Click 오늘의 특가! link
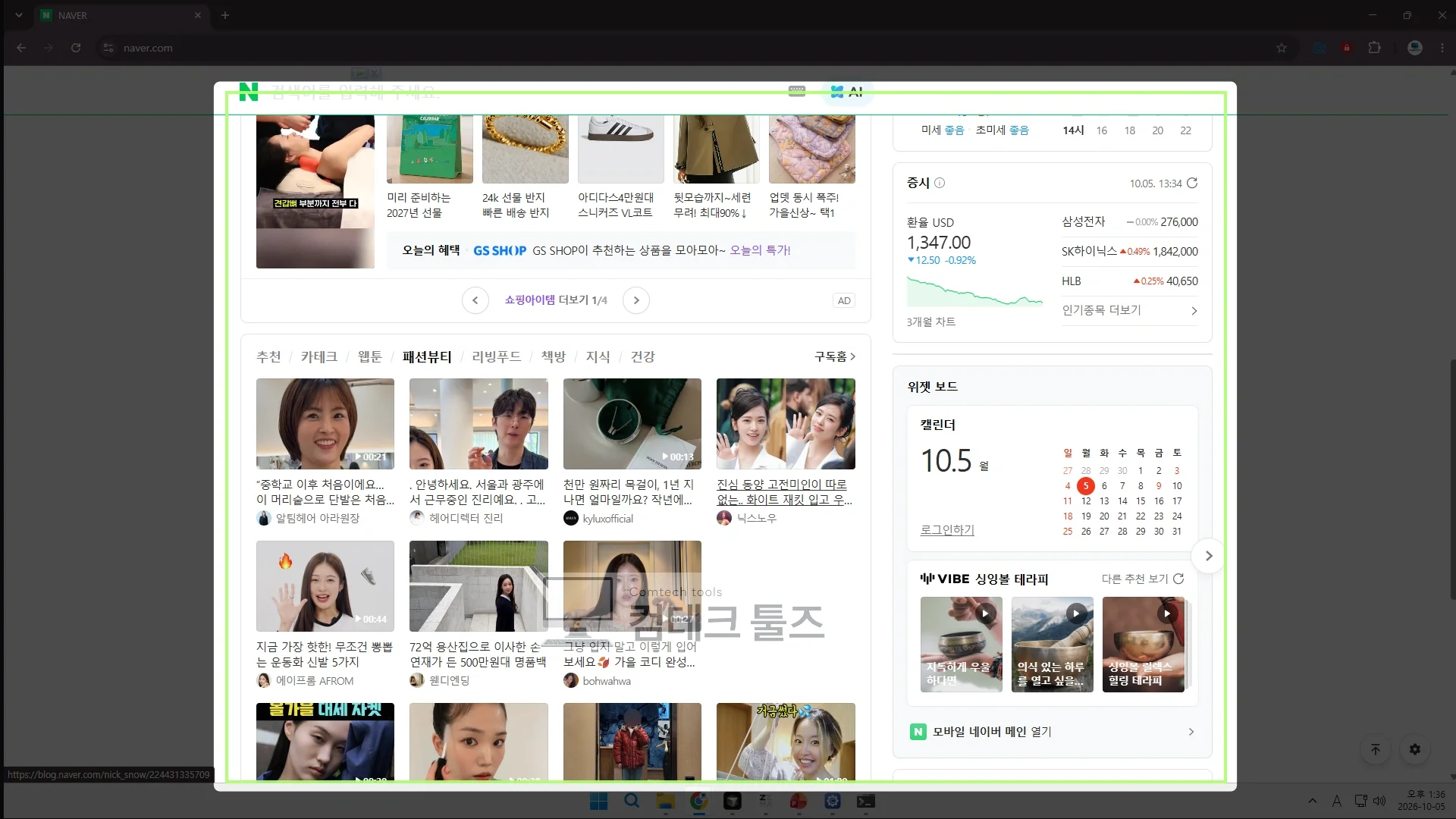Viewport: 1456px width, 819px height. coord(760,250)
